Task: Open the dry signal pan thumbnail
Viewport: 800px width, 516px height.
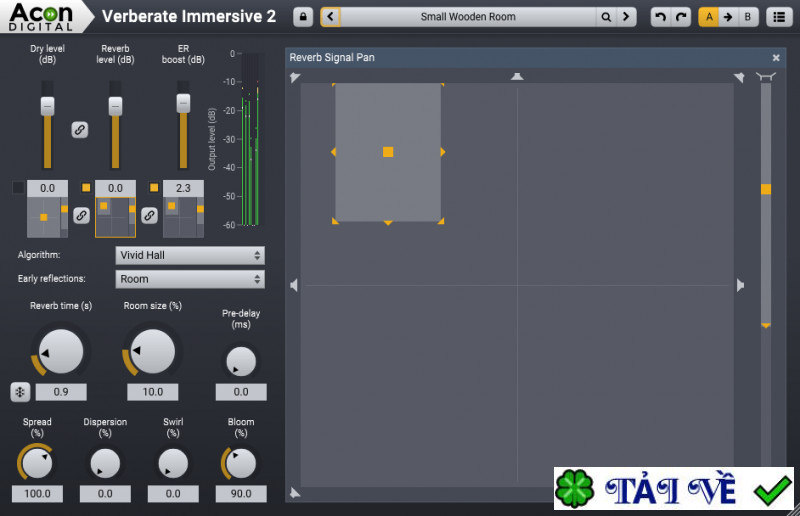Action: [x=47, y=217]
